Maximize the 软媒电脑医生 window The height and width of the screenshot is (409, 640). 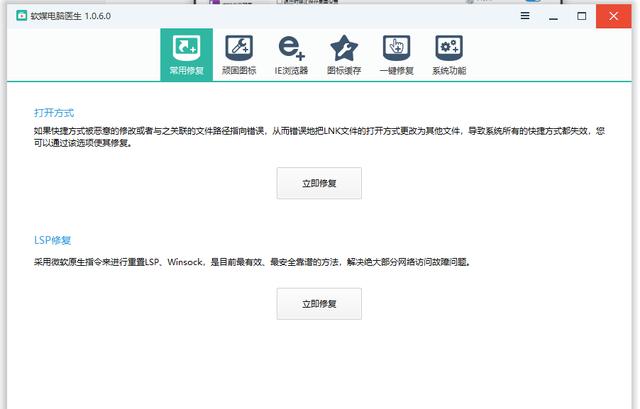tap(582, 16)
